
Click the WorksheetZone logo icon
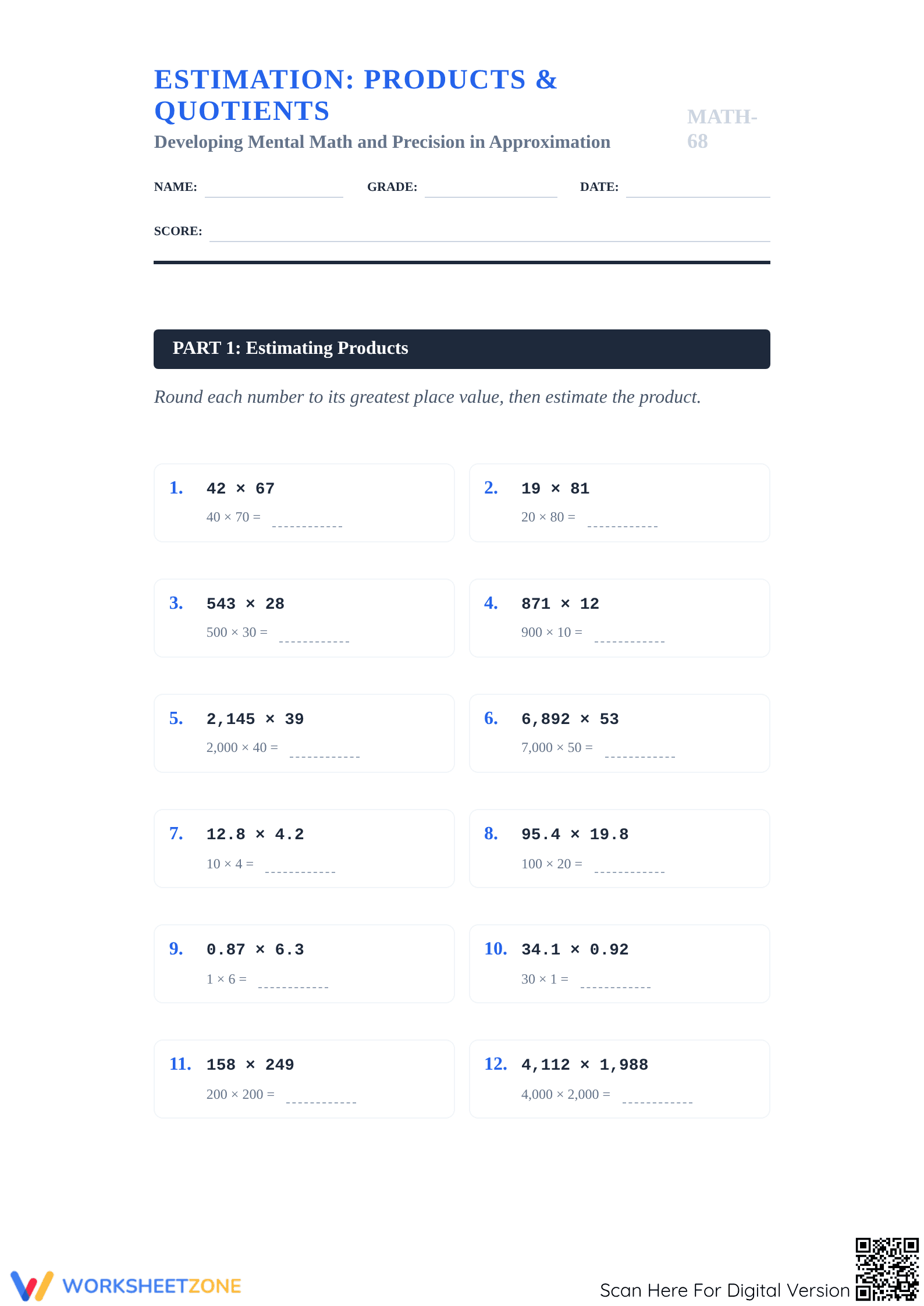pyautogui.click(x=32, y=1286)
